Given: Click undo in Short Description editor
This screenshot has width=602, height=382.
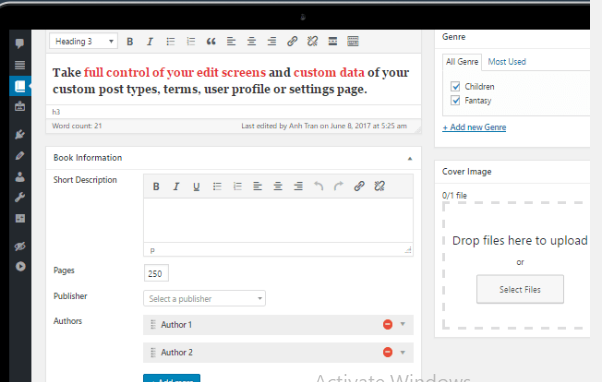Looking at the screenshot, I should [319, 187].
